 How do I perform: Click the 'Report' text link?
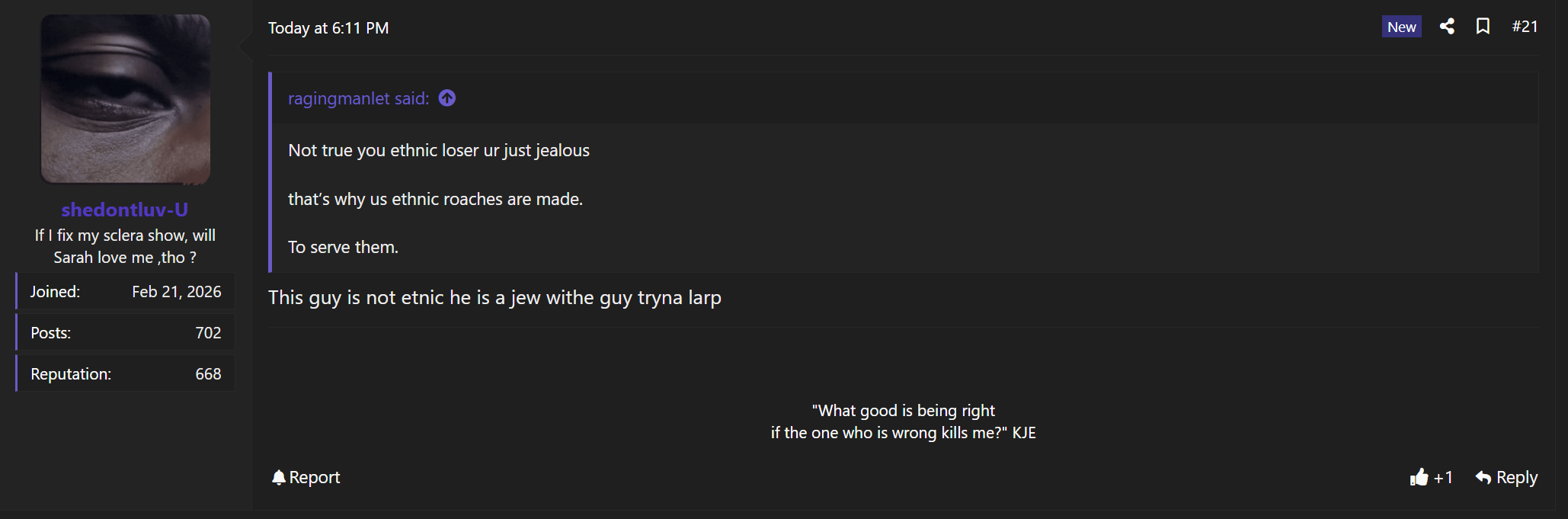point(314,478)
